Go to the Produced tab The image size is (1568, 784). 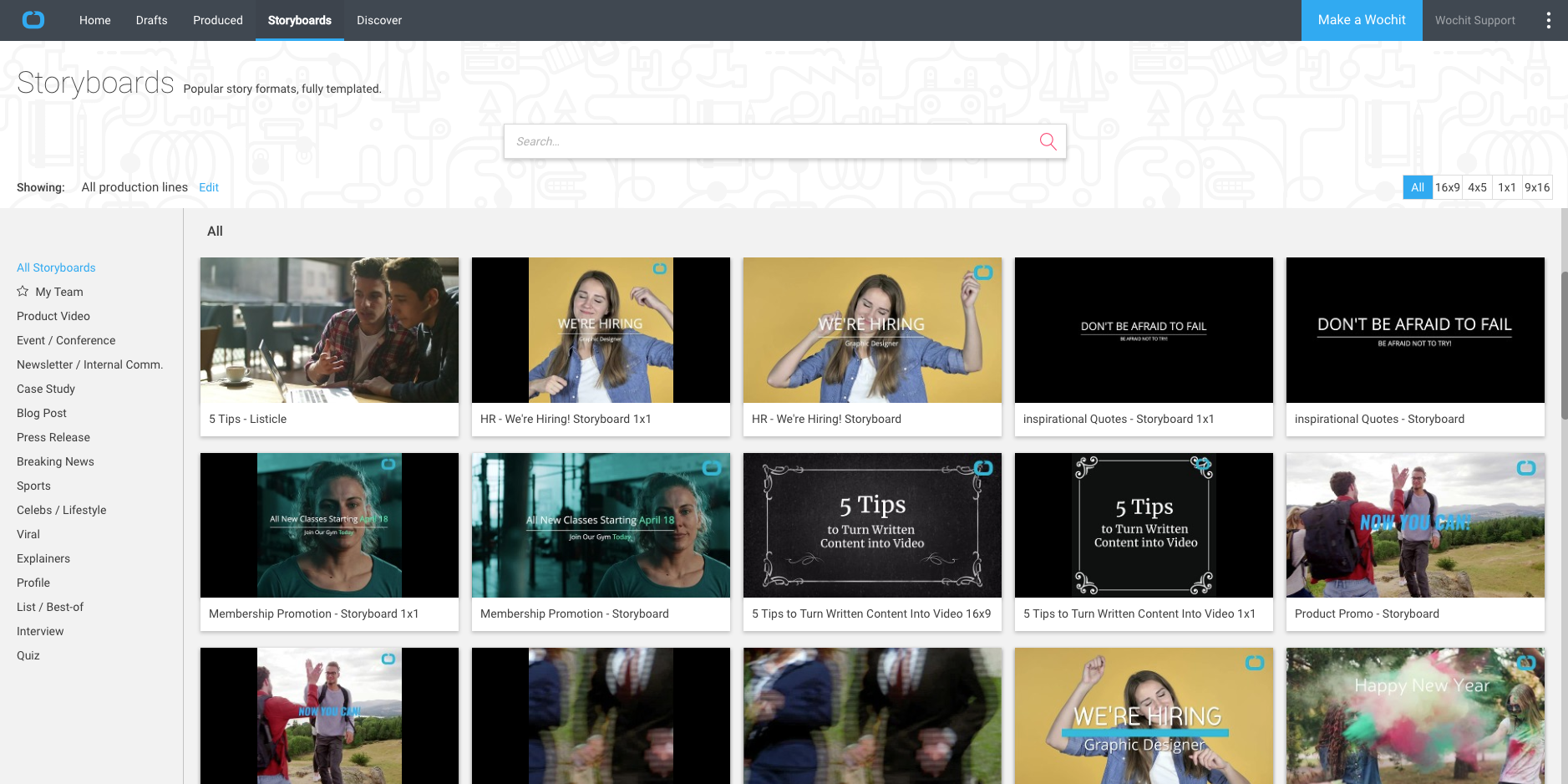(218, 20)
